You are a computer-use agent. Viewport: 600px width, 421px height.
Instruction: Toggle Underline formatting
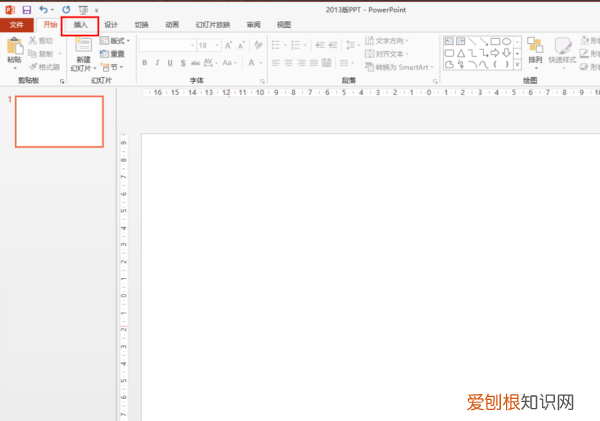point(170,63)
